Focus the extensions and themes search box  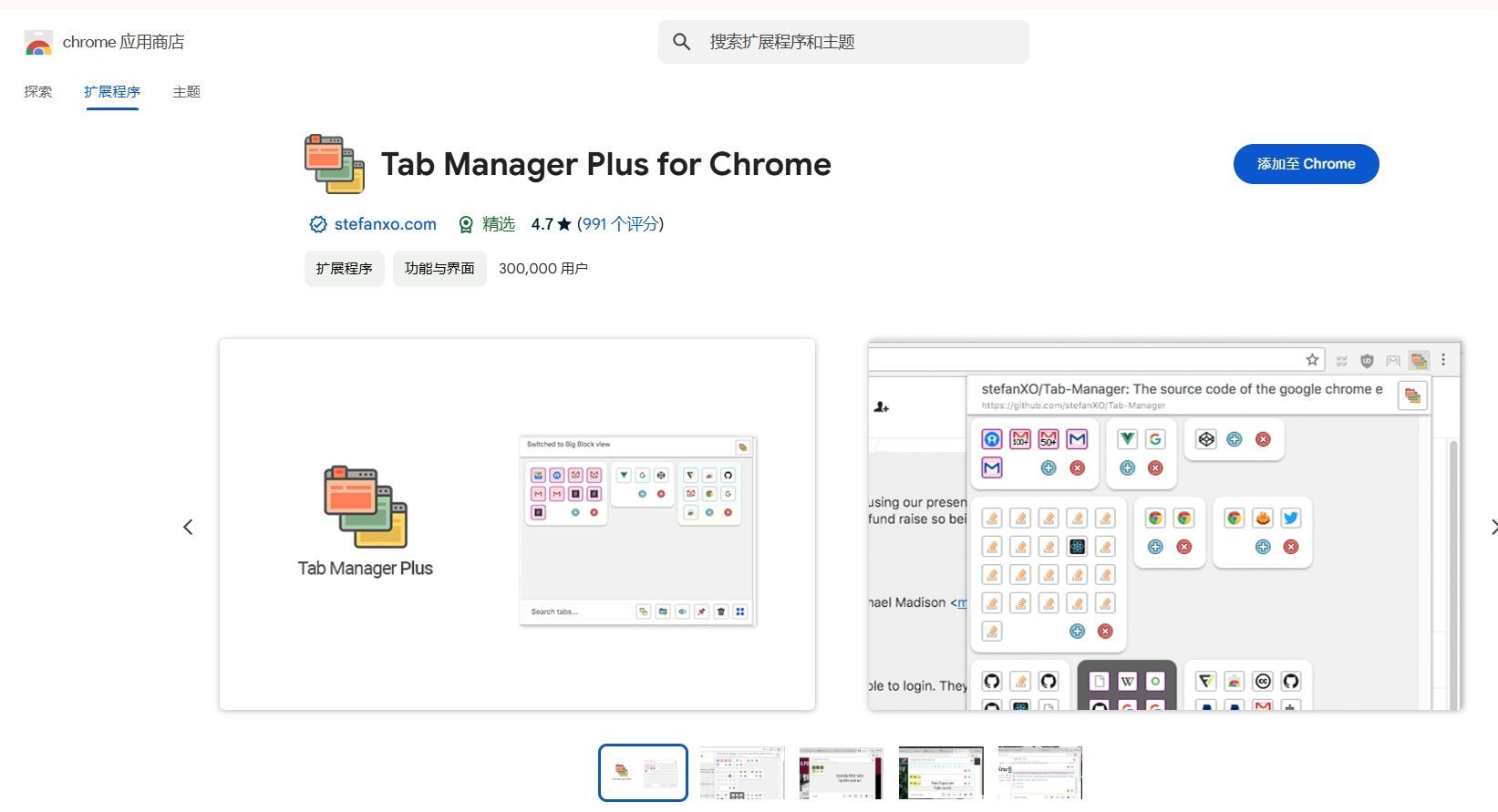pyautogui.click(x=843, y=42)
